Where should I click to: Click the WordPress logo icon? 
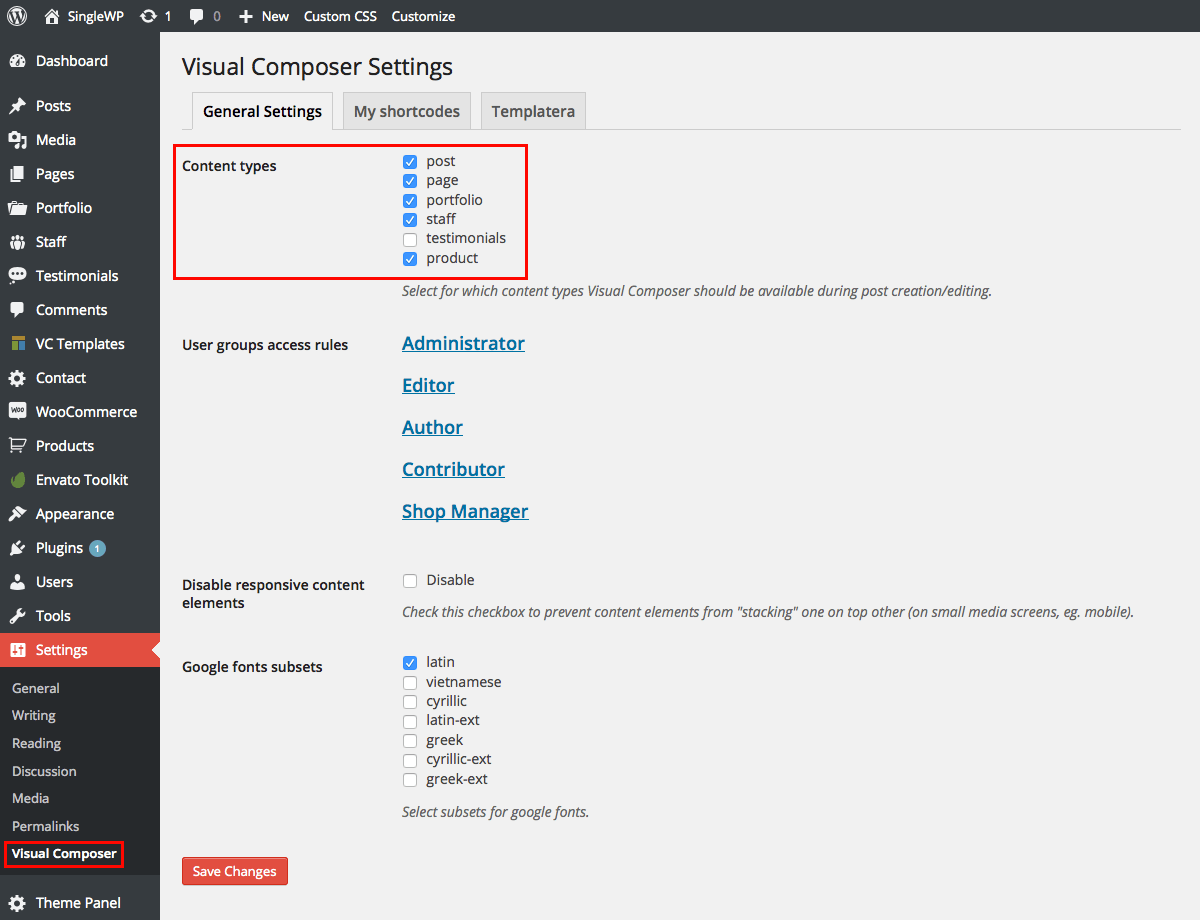(x=17, y=16)
